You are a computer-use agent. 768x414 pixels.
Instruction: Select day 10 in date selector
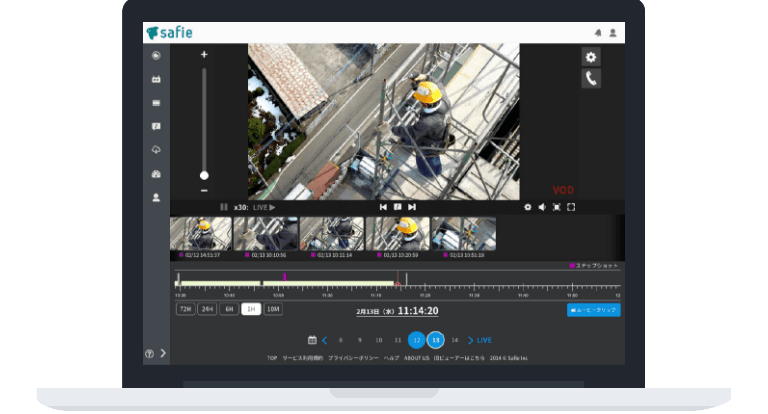(x=379, y=340)
